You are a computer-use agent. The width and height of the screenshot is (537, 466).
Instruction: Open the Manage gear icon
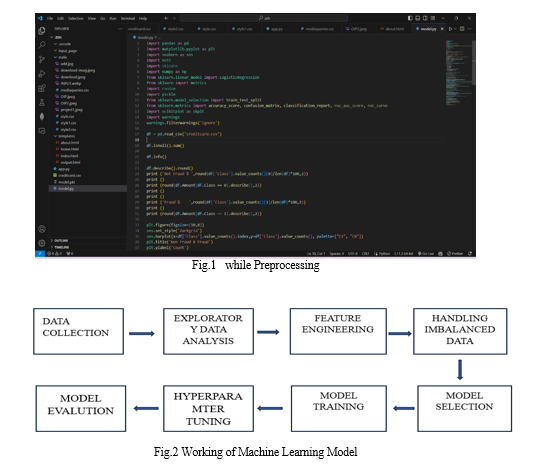(x=42, y=243)
